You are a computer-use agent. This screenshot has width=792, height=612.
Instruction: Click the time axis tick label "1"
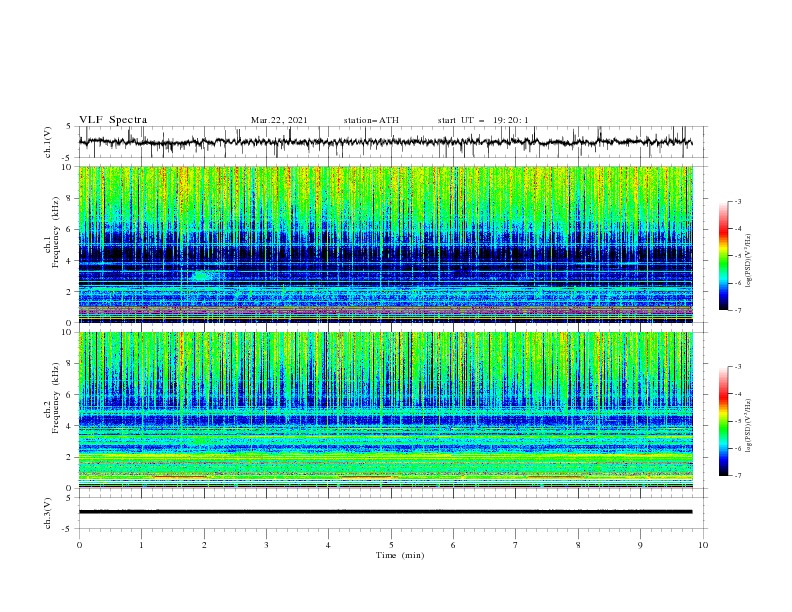click(141, 545)
